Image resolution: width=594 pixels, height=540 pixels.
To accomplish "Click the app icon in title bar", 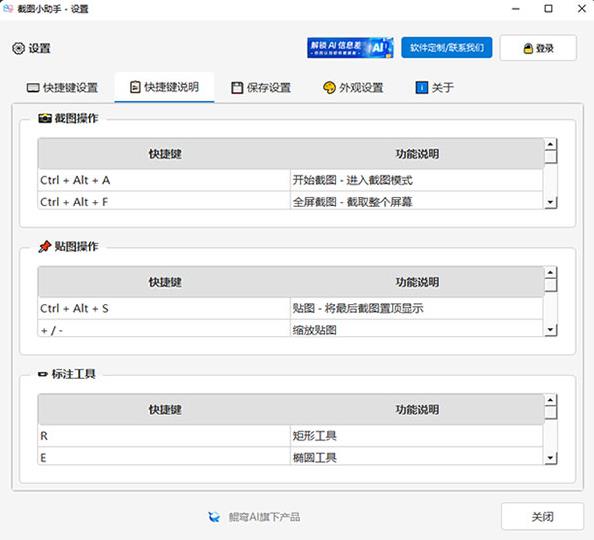I will point(8,8).
